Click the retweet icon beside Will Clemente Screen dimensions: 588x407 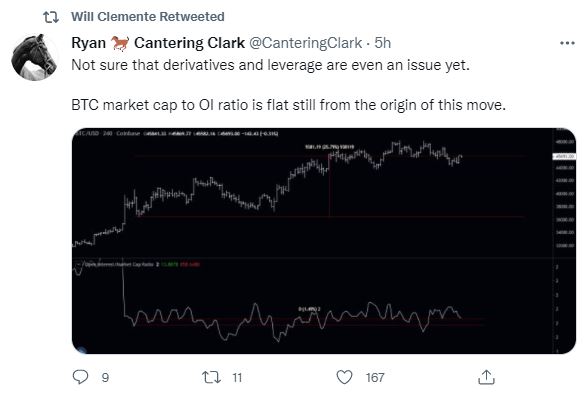pyautogui.click(x=51, y=17)
